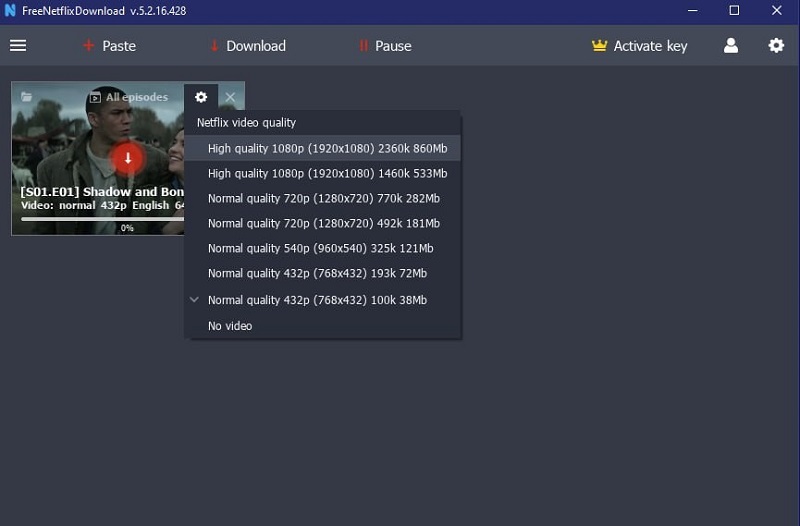
Task: Minimize the FreeNetflixDownload window
Action: [x=692, y=10]
